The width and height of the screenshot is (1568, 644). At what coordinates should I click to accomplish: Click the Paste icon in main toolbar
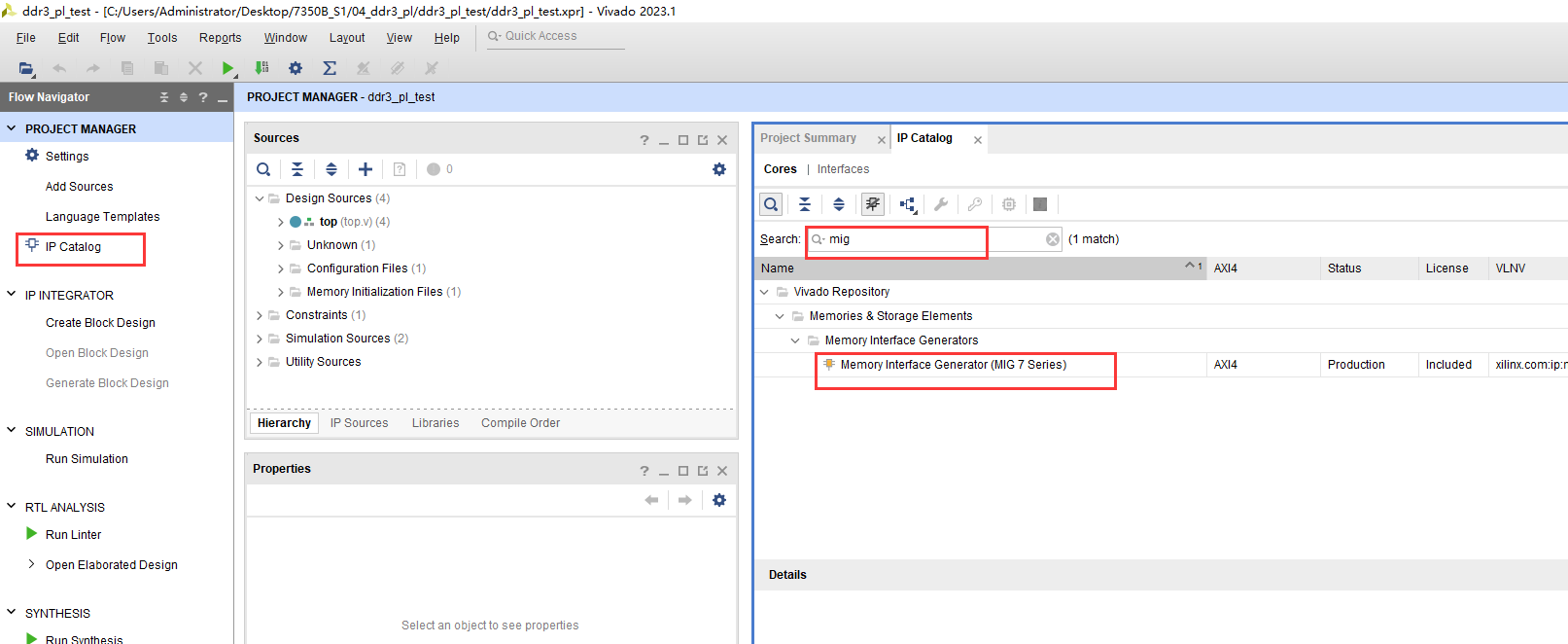(x=161, y=68)
